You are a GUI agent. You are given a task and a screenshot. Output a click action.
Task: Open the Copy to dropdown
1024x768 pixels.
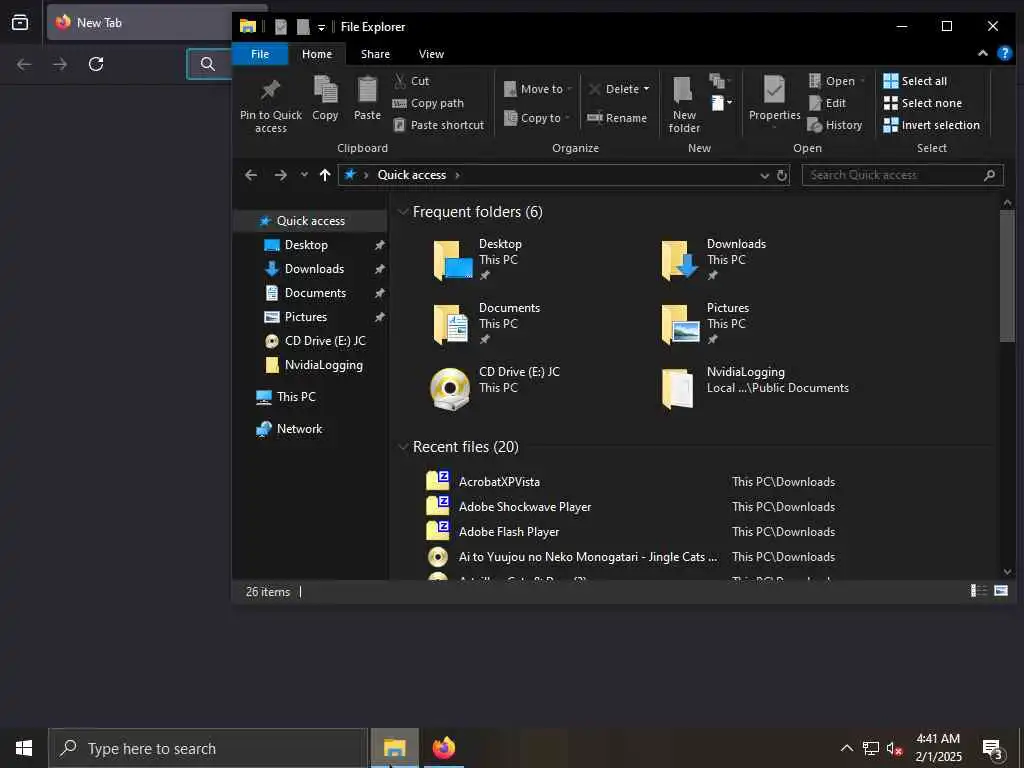tap(537, 118)
